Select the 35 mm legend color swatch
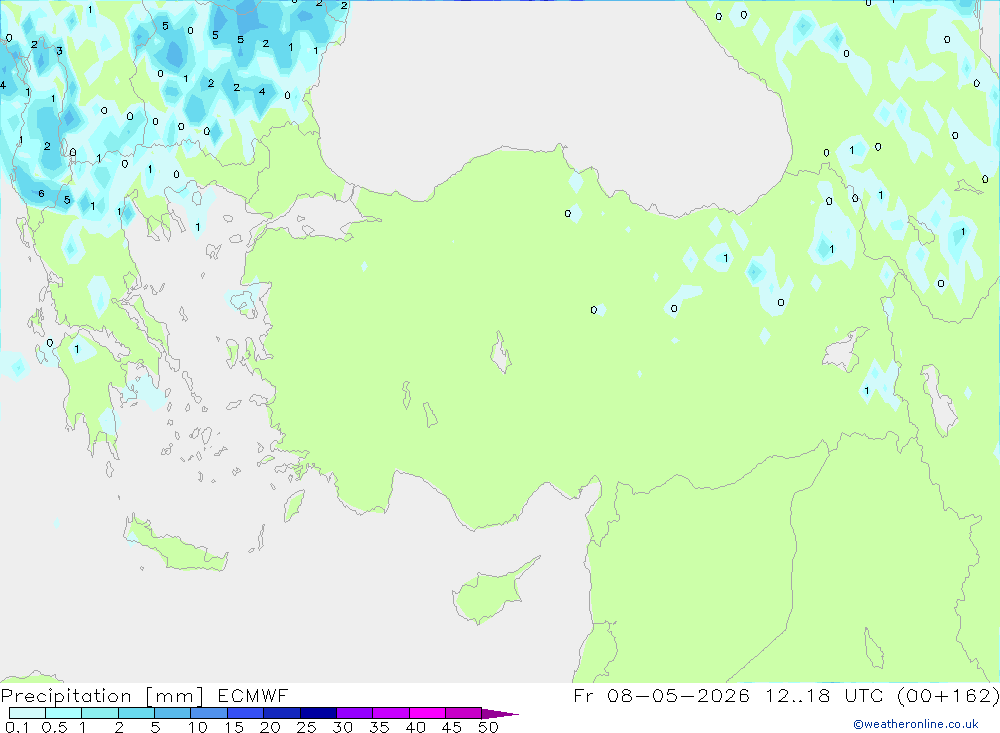Image resolution: width=1000 pixels, height=733 pixels. point(390,713)
